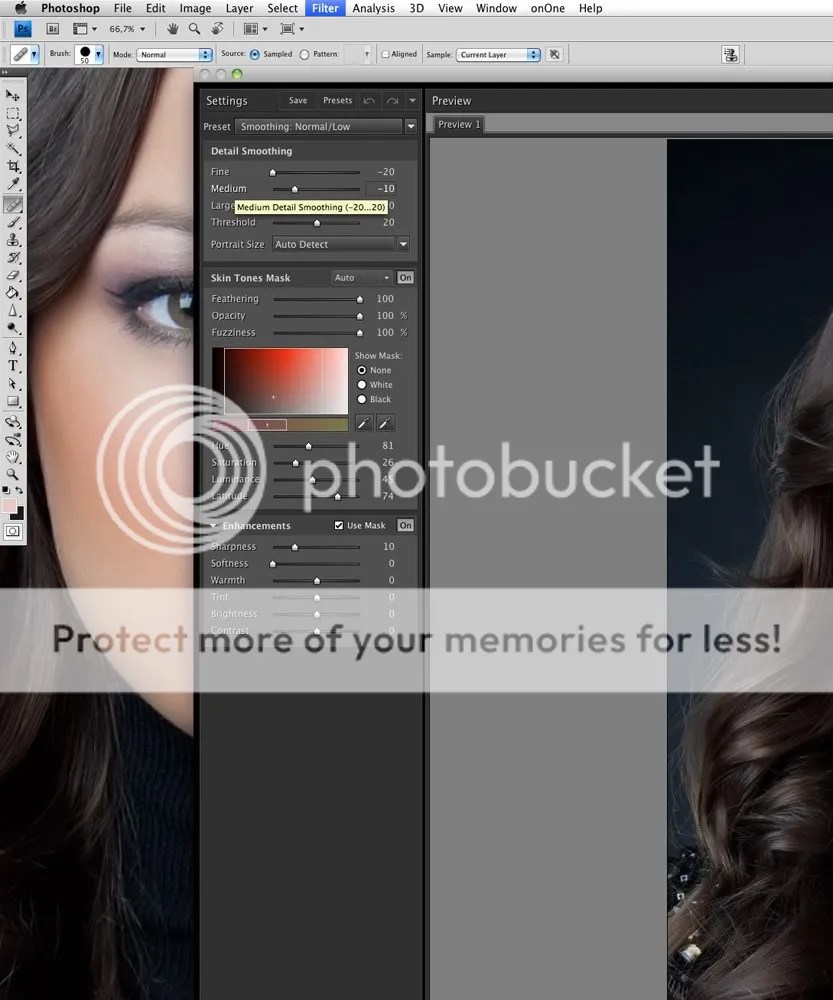Open the Brush picker dropdown
This screenshot has height=1000, width=833.
click(x=98, y=55)
